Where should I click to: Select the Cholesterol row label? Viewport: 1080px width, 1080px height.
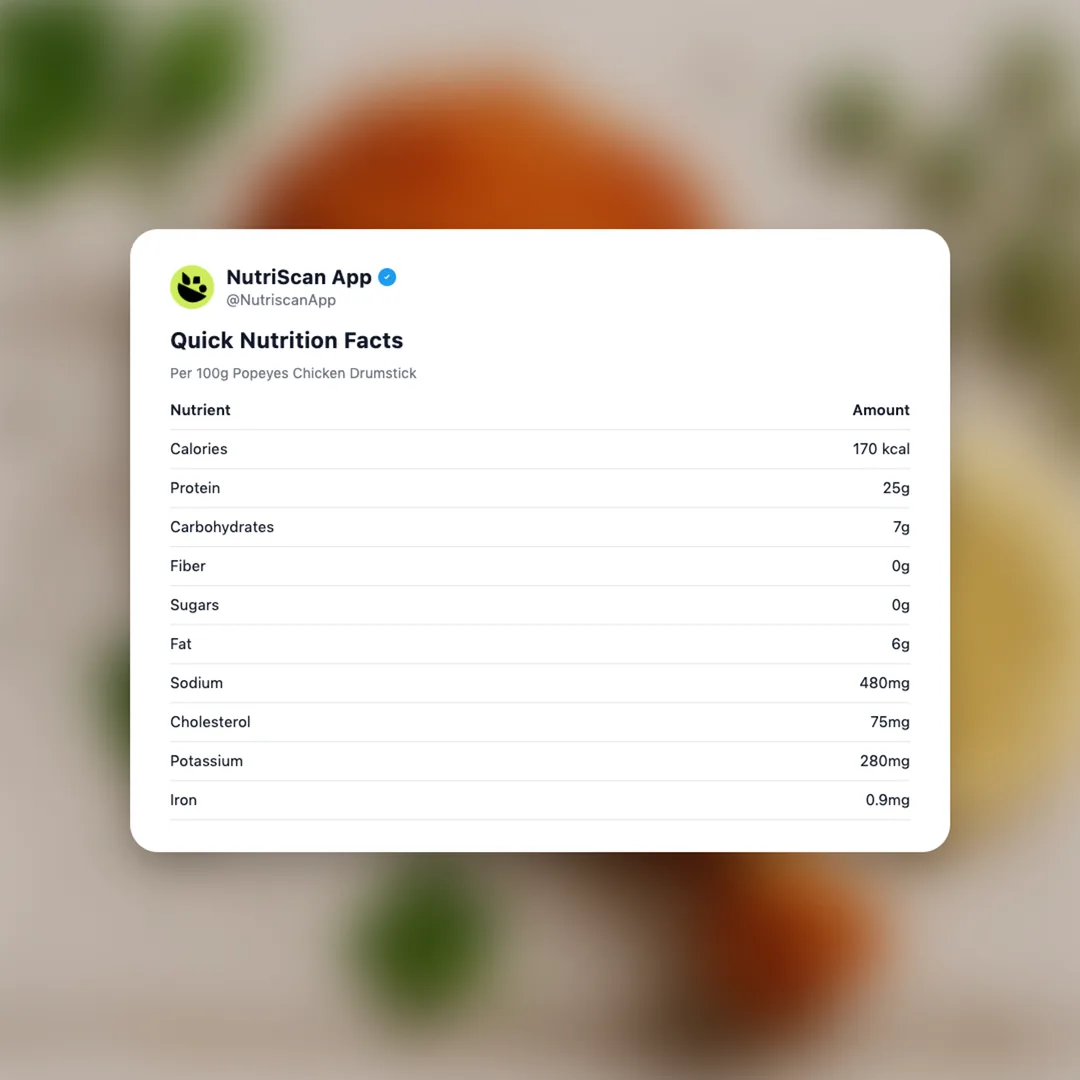(210, 722)
